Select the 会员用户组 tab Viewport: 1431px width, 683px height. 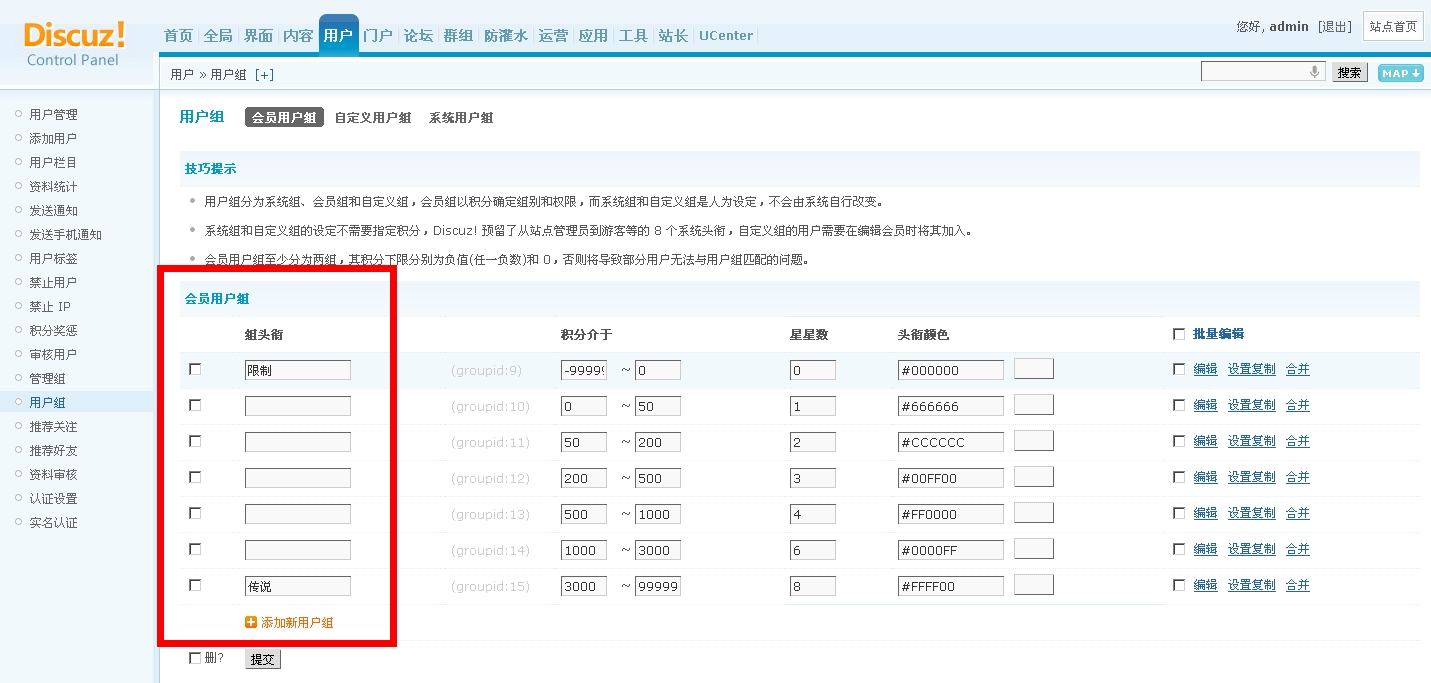click(x=284, y=118)
